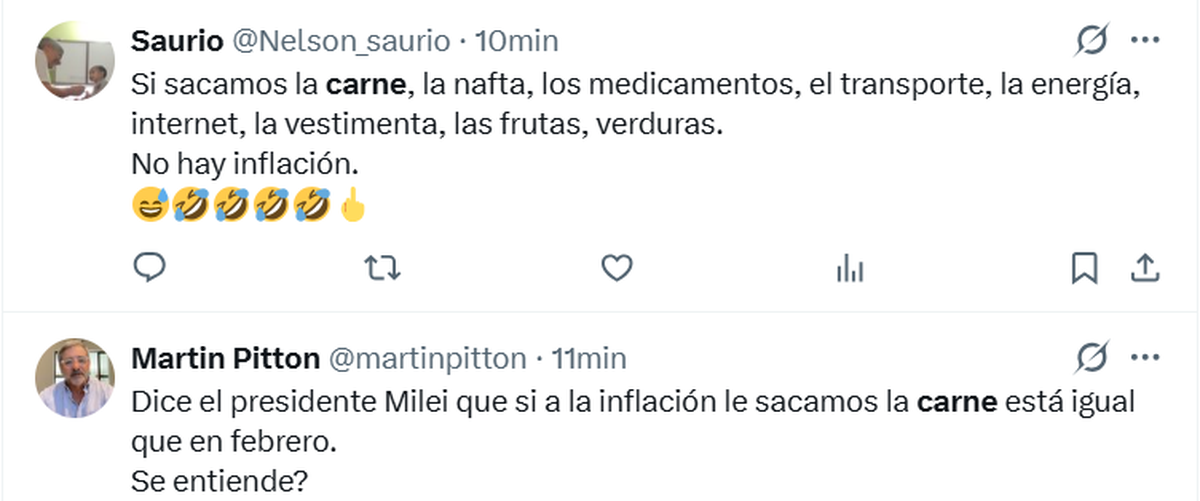1200x501 pixels.
Task: View analytics for Saurio's tweet
Action: (849, 267)
